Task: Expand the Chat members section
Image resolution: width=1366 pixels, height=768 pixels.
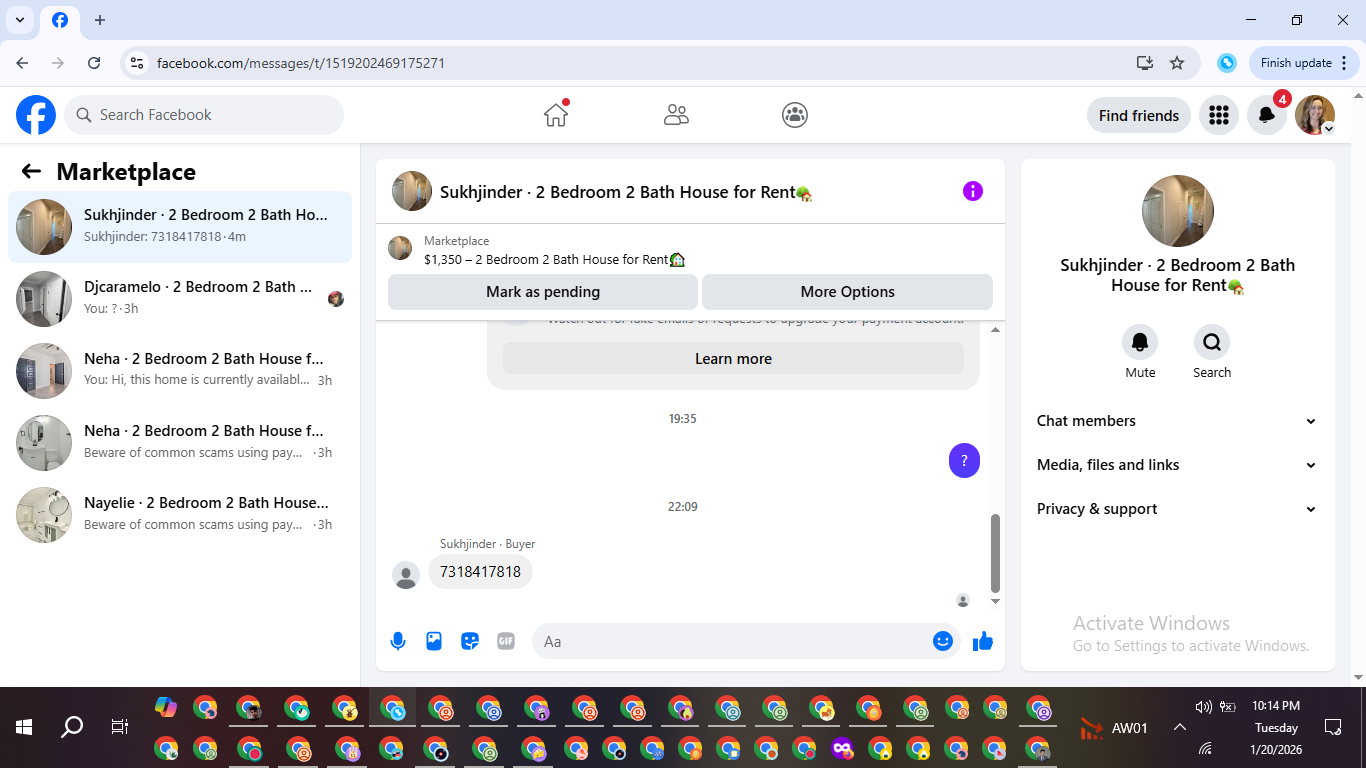Action: point(1177,421)
